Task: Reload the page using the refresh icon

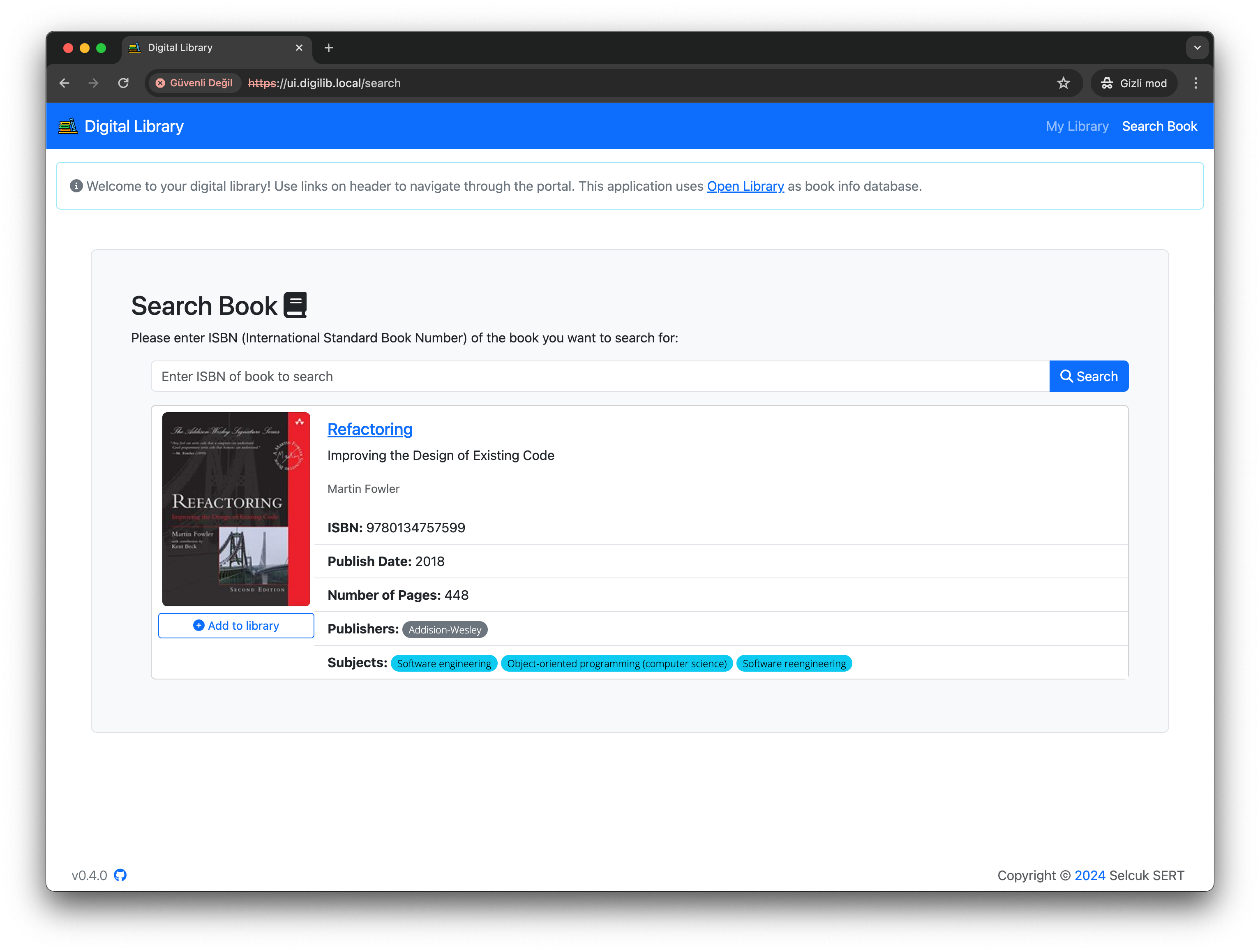Action: pos(123,83)
